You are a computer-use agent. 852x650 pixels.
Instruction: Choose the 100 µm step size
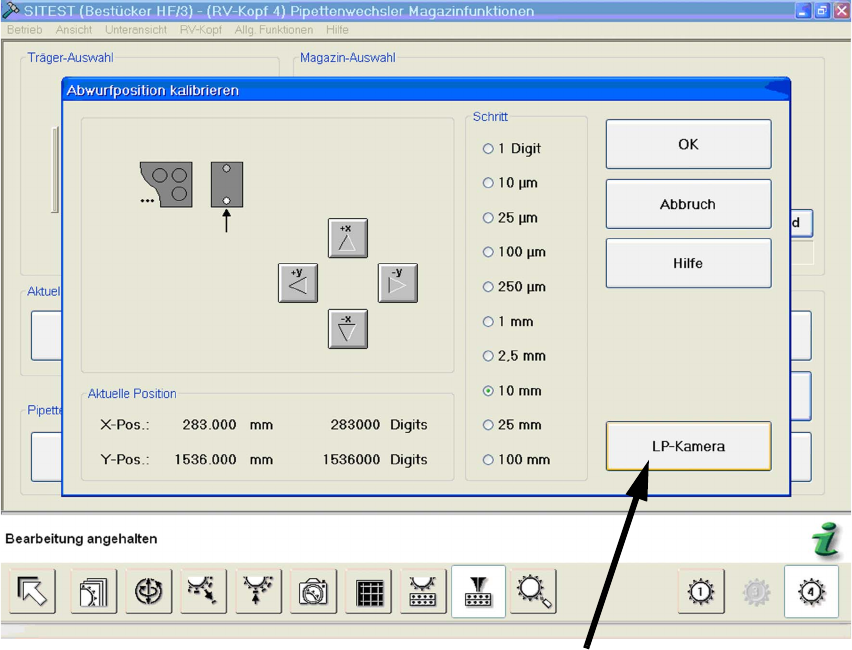point(489,253)
